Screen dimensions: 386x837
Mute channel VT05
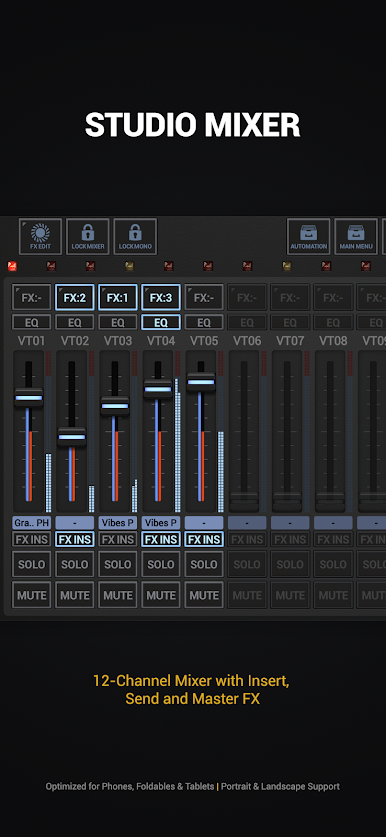click(x=204, y=595)
